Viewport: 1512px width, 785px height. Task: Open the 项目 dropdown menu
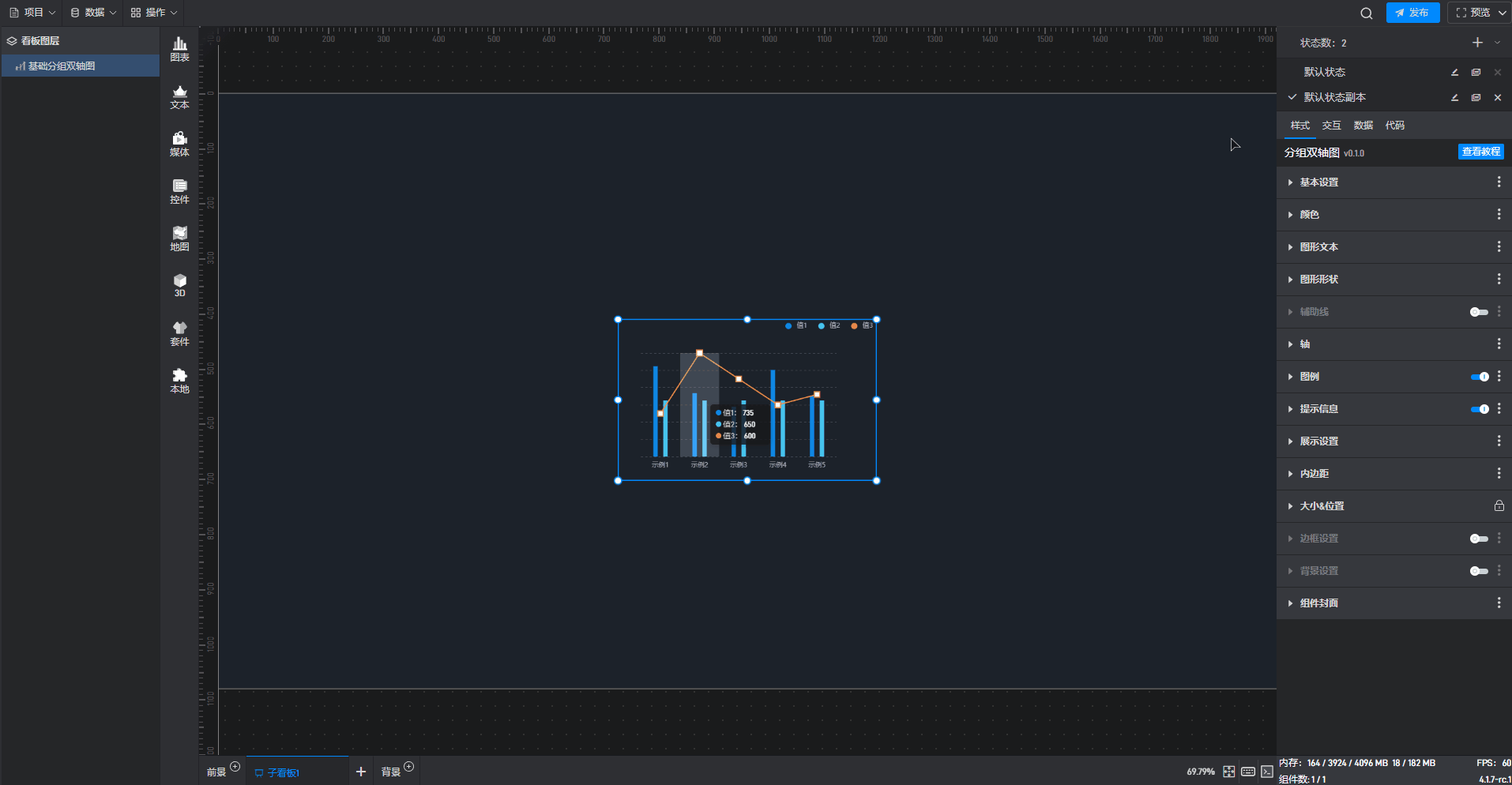(x=32, y=13)
